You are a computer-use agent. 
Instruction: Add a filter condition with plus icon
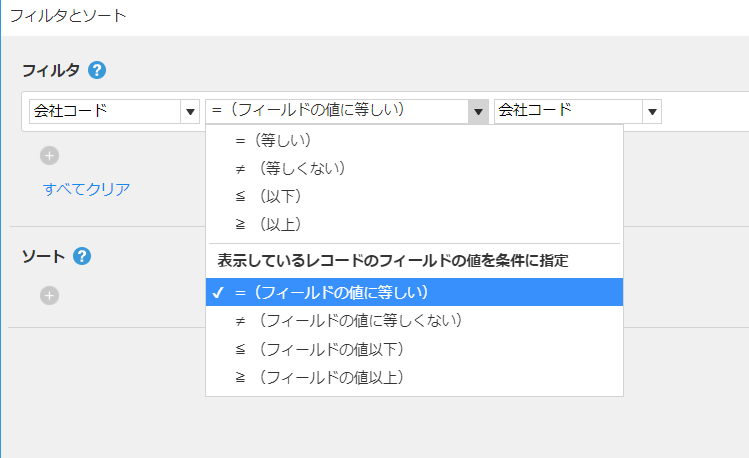point(49,156)
